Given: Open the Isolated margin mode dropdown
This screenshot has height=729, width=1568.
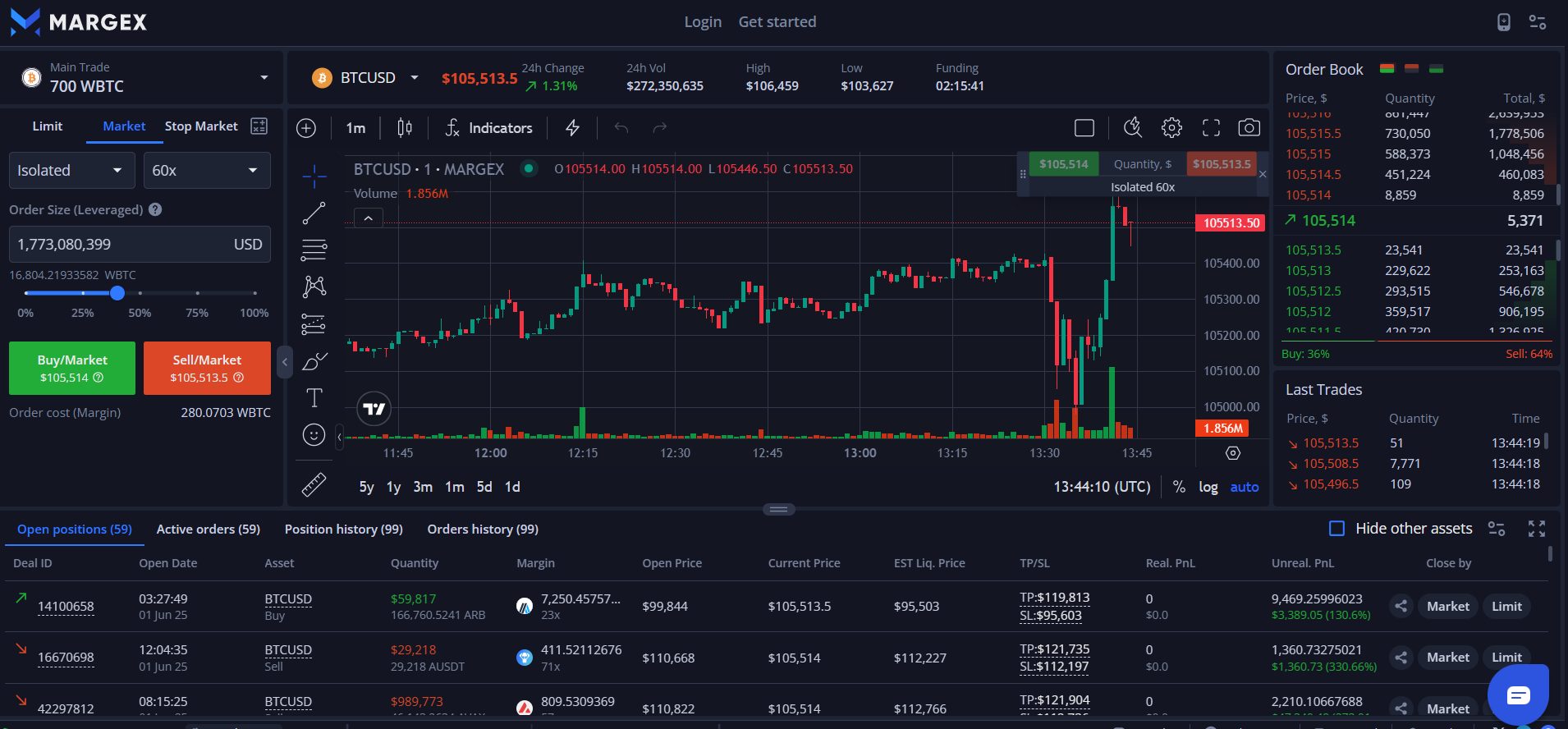Looking at the screenshot, I should pos(71,171).
